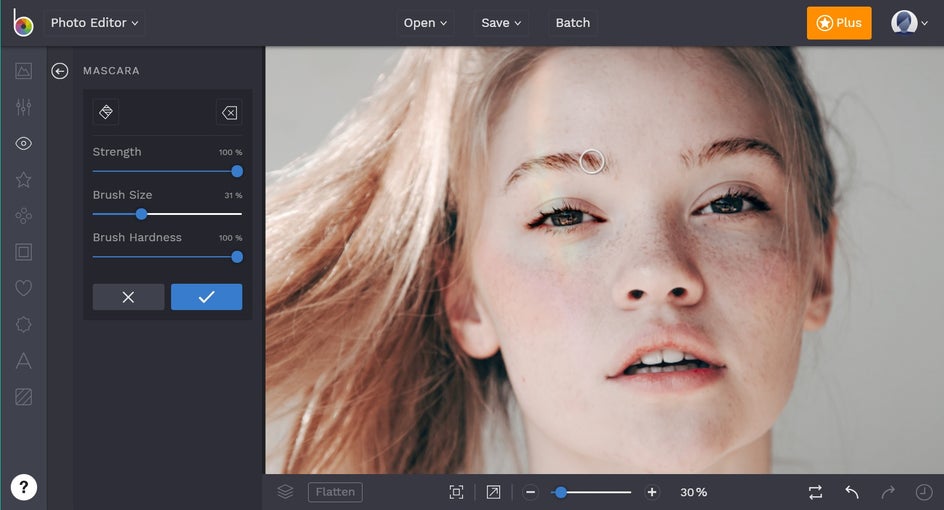Image resolution: width=944 pixels, height=510 pixels.
Task: Select the erase mode icon
Action: (229, 113)
